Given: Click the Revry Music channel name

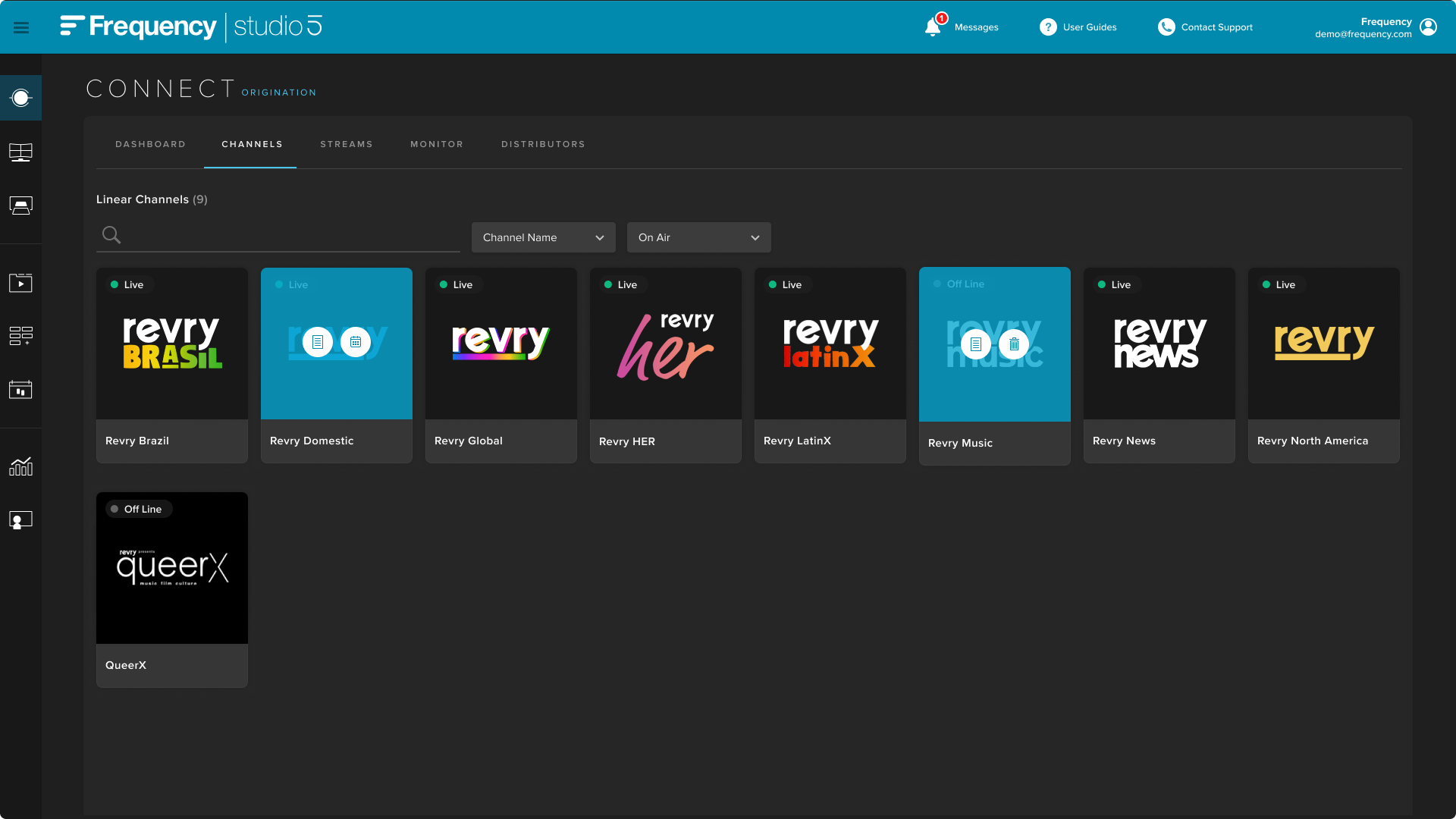Looking at the screenshot, I should point(960,444).
